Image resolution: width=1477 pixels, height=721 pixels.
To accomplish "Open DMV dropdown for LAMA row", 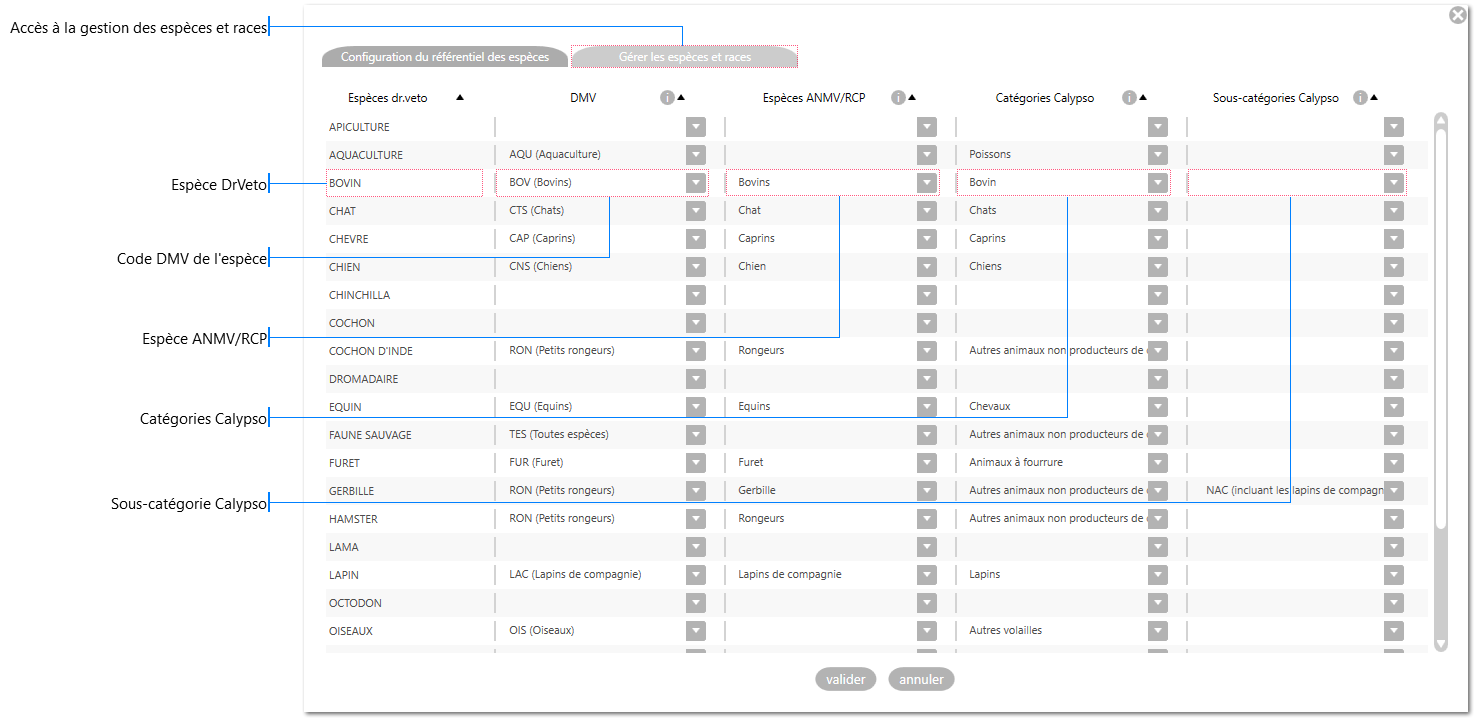I will (696, 547).
